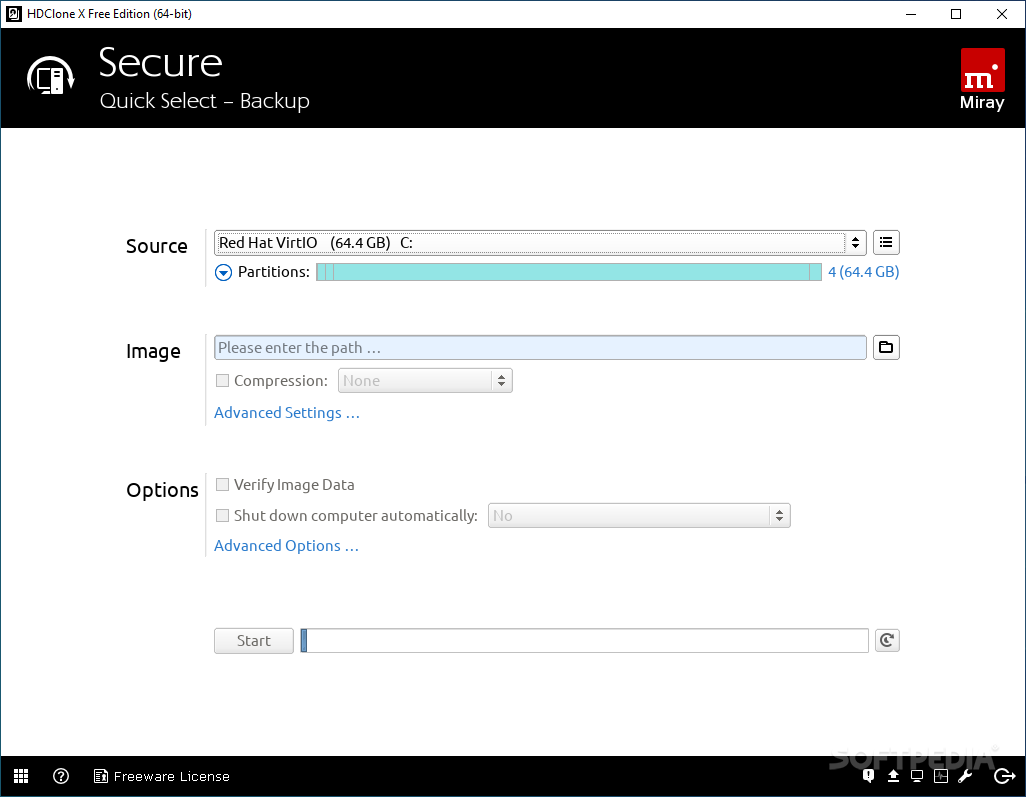Click the Freeware License document icon
The image size is (1026, 797).
101,776
